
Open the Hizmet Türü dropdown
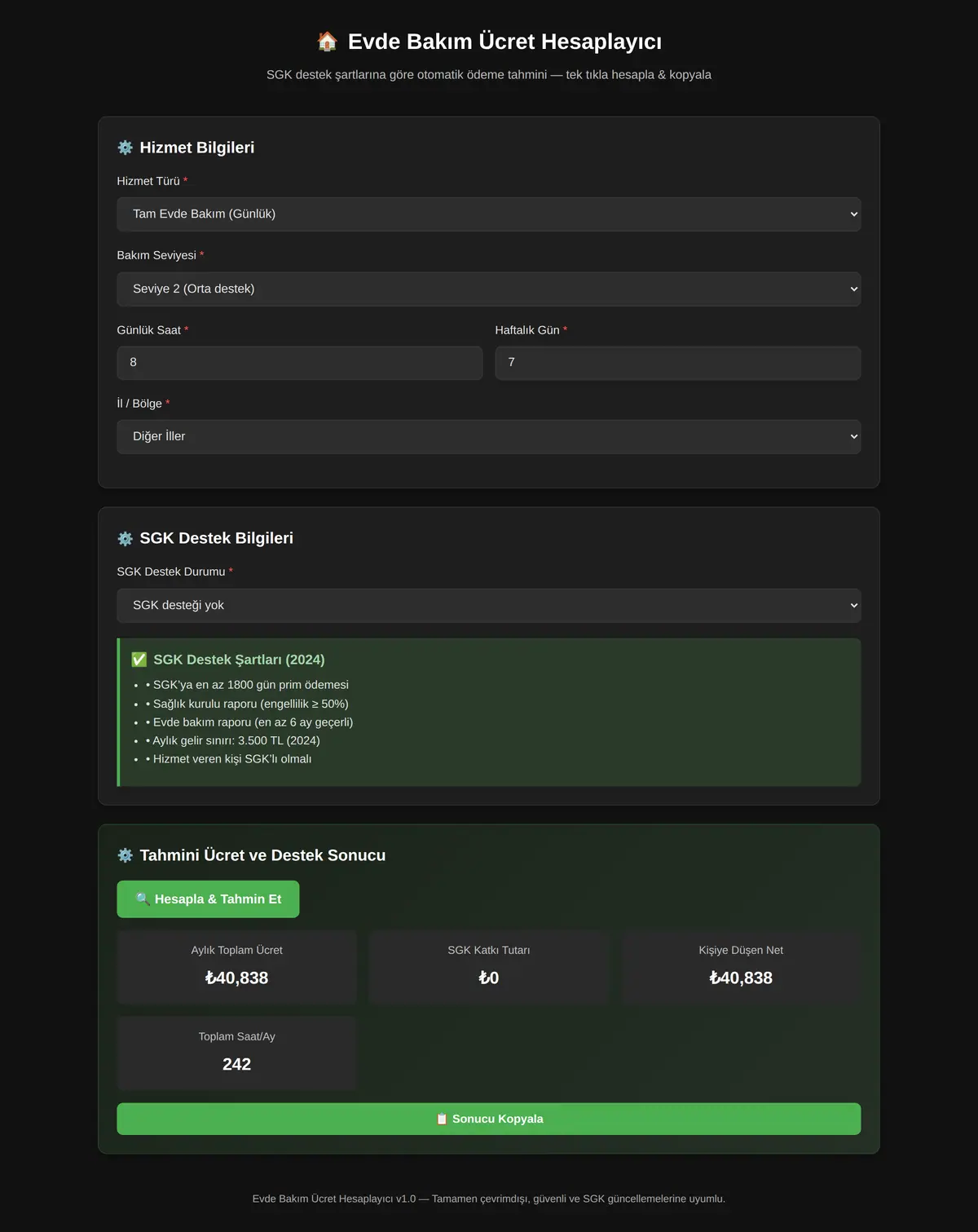pos(489,214)
